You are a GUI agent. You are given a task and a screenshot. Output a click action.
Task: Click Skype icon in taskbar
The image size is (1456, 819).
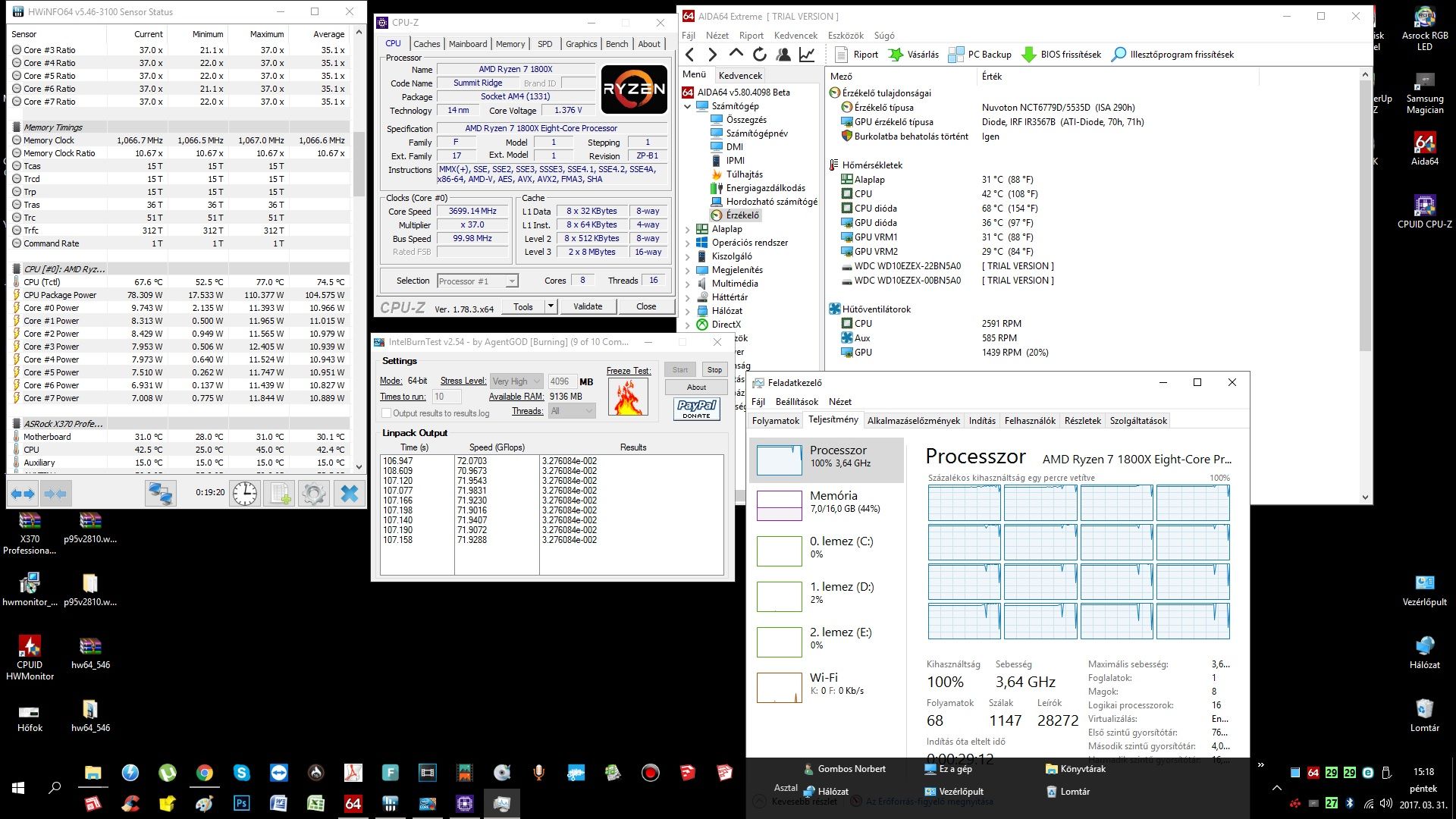click(x=241, y=773)
